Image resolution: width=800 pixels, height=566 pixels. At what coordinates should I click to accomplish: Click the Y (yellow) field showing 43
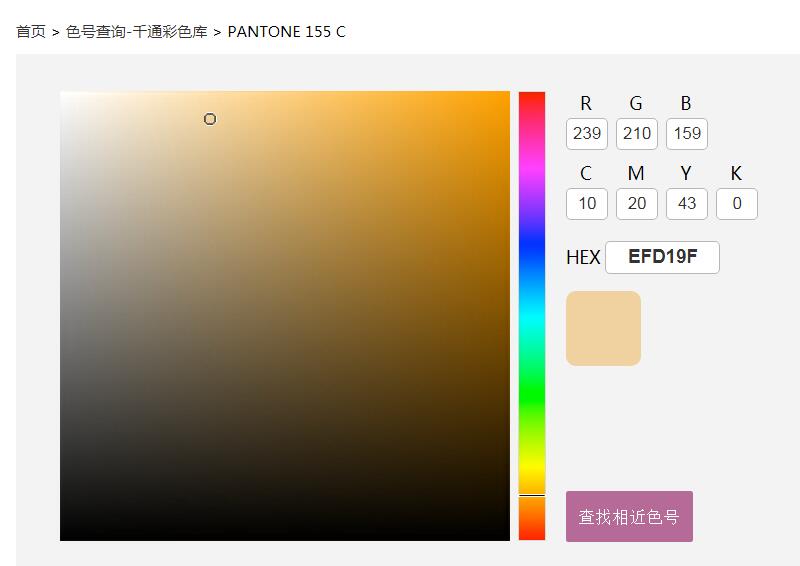click(687, 204)
